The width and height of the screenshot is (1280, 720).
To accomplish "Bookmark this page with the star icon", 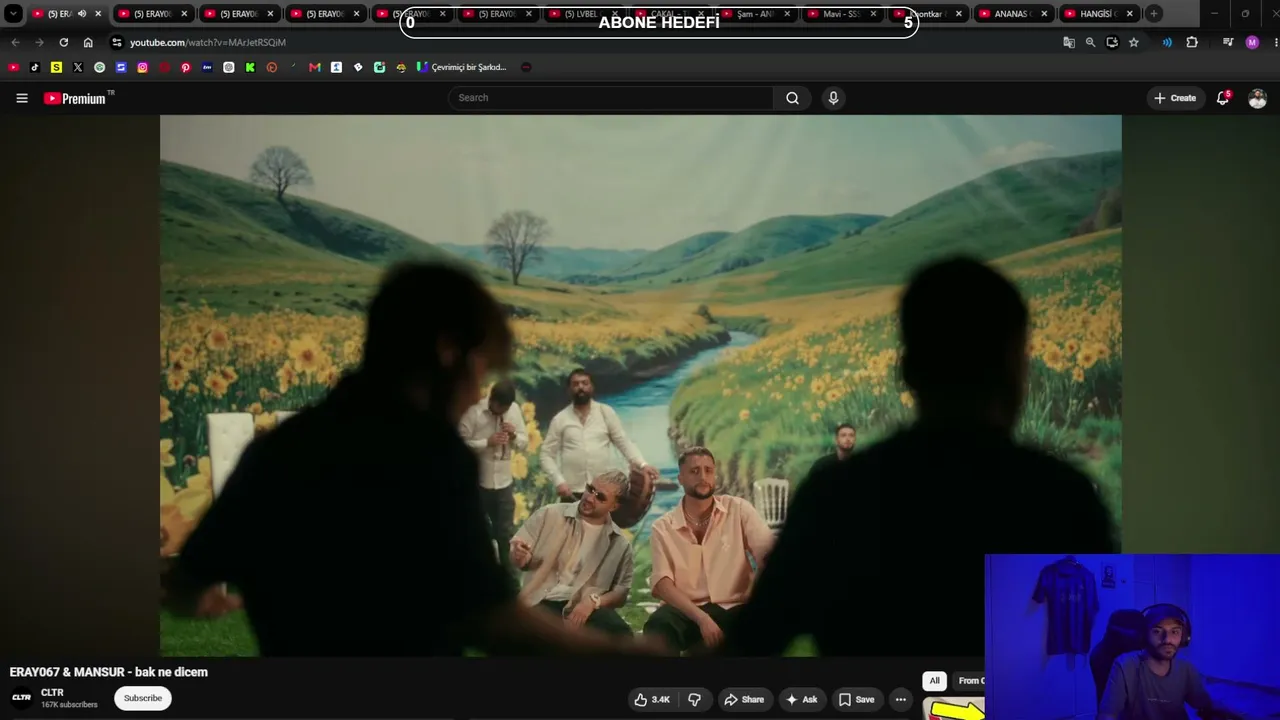I will pos(1133,42).
